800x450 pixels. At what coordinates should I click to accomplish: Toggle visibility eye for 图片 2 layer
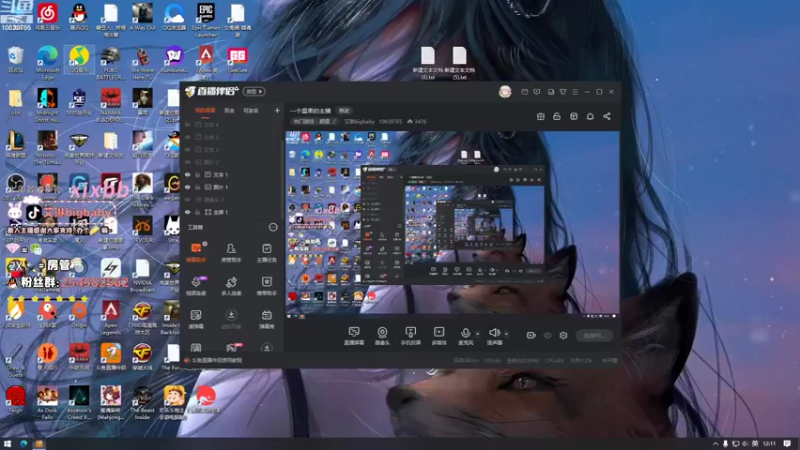click(188, 162)
